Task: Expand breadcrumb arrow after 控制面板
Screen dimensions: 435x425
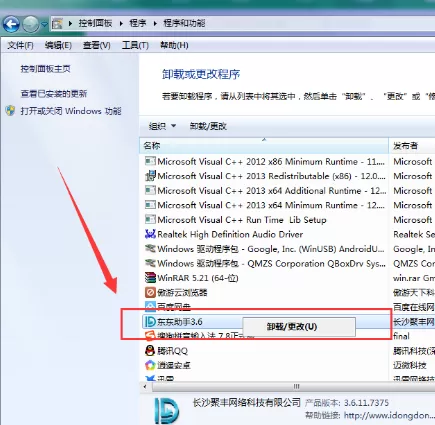Action: [121, 24]
